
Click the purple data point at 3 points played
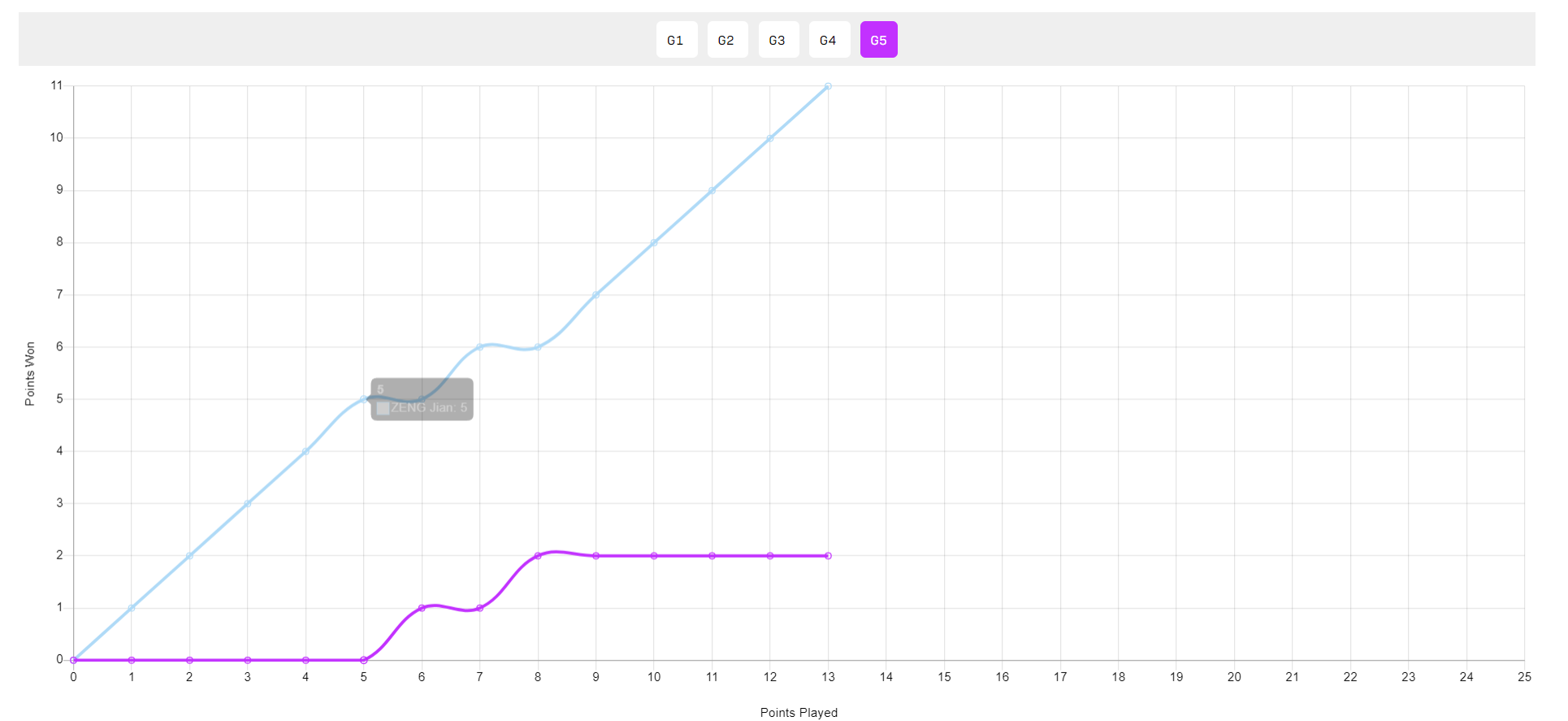pos(248,660)
